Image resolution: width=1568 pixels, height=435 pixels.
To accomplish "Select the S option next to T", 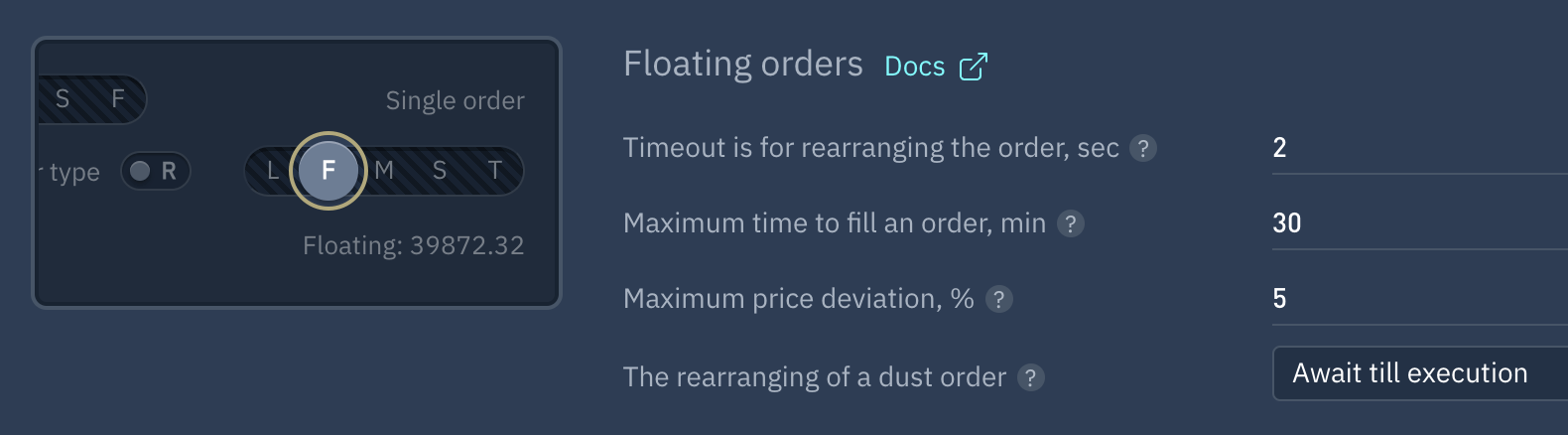I will 440,171.
